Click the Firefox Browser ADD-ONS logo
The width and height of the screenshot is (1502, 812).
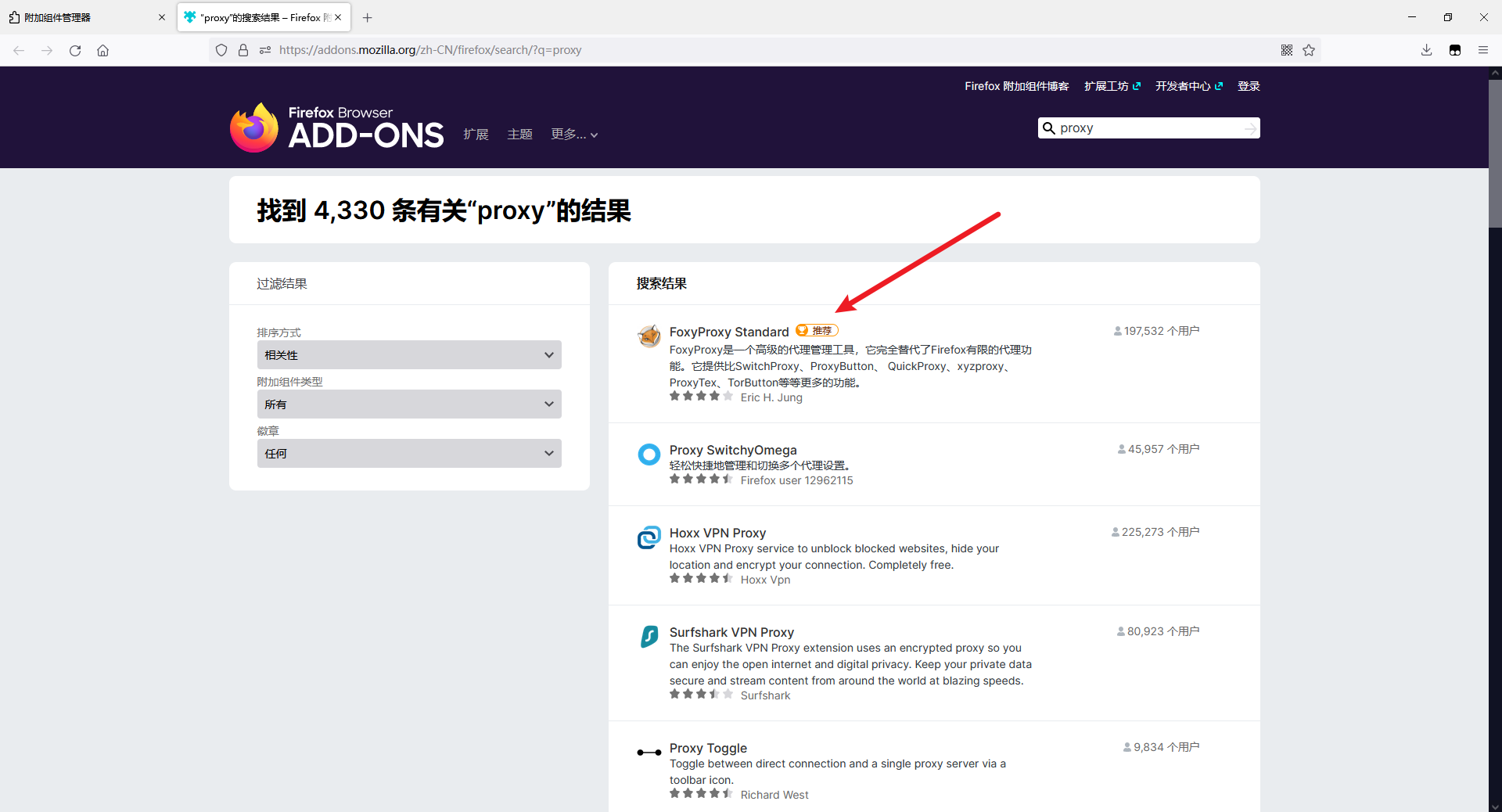tap(337, 128)
